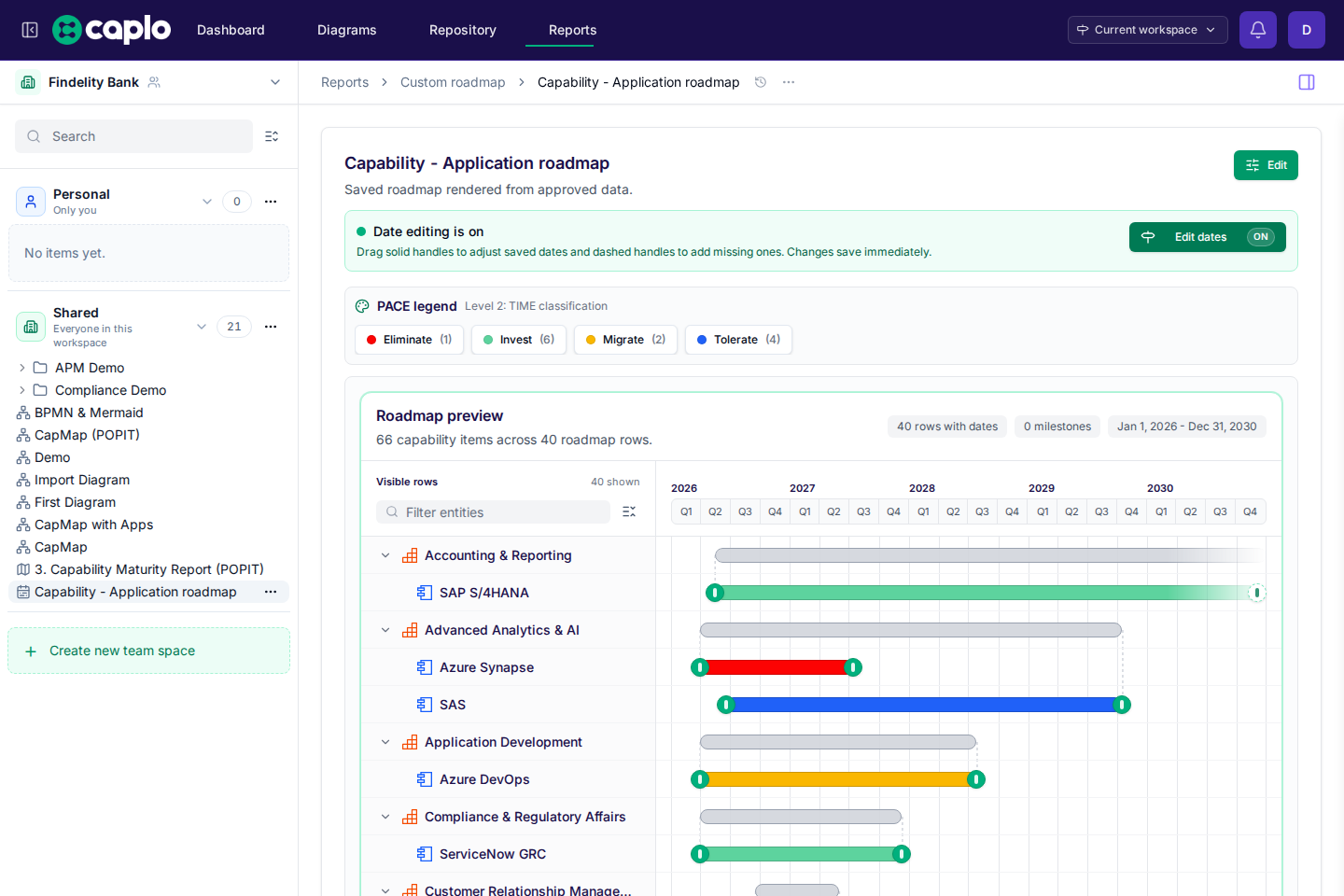Click the SAS application icon
Image resolution: width=1344 pixels, height=896 pixels.
425,705
